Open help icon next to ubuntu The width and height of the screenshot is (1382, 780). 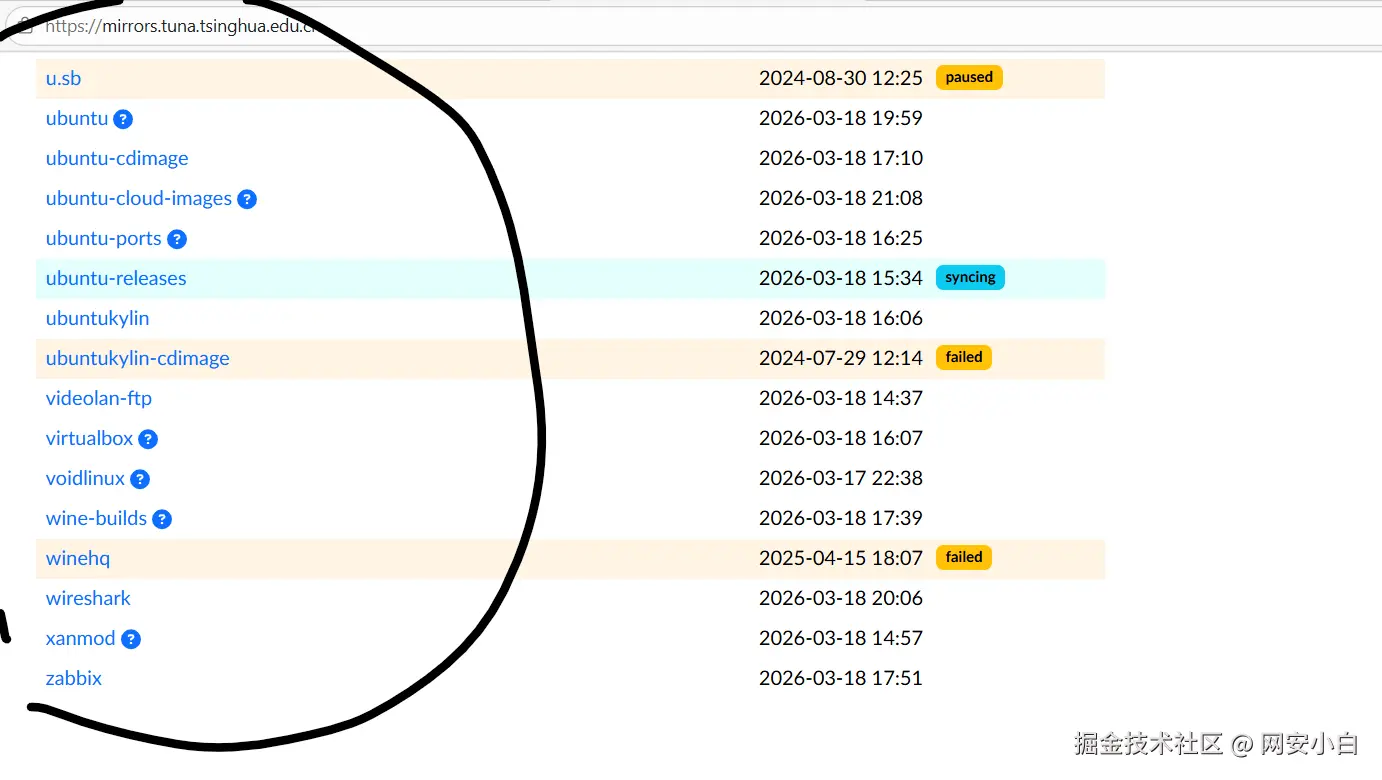tap(123, 119)
